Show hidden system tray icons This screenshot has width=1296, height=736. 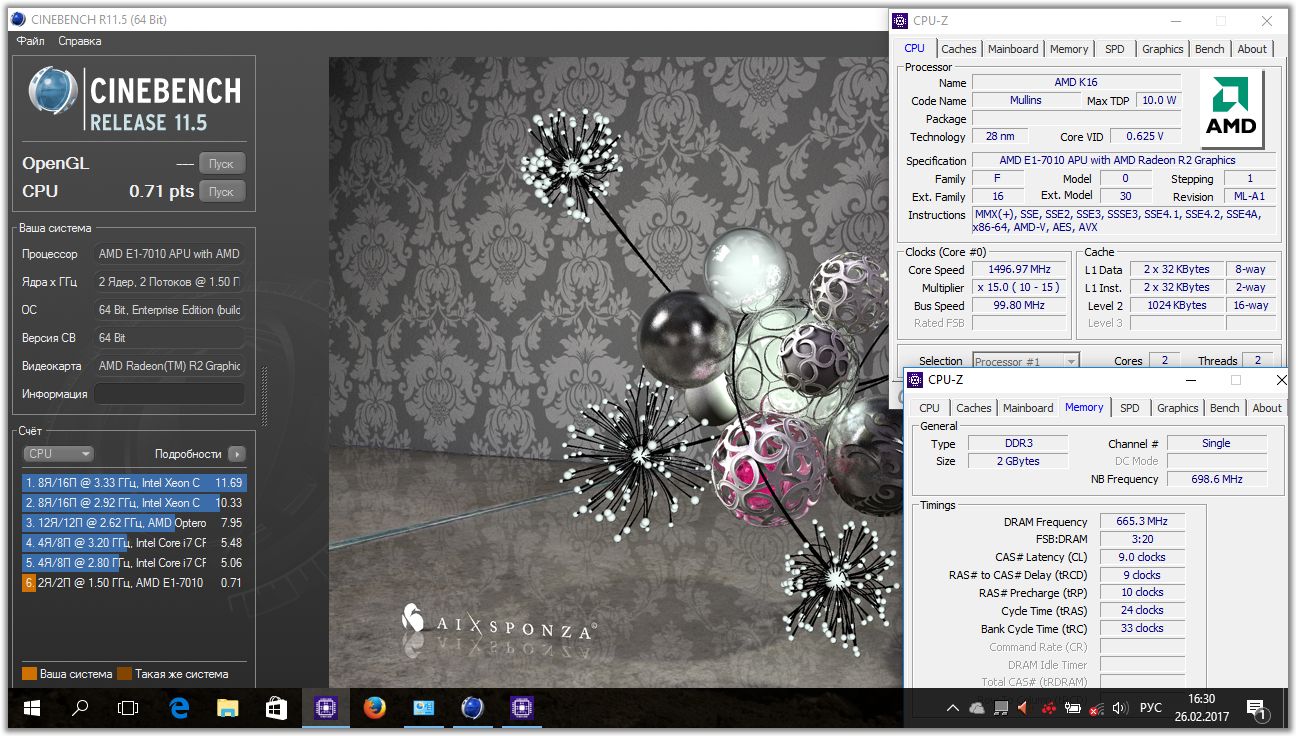point(954,708)
